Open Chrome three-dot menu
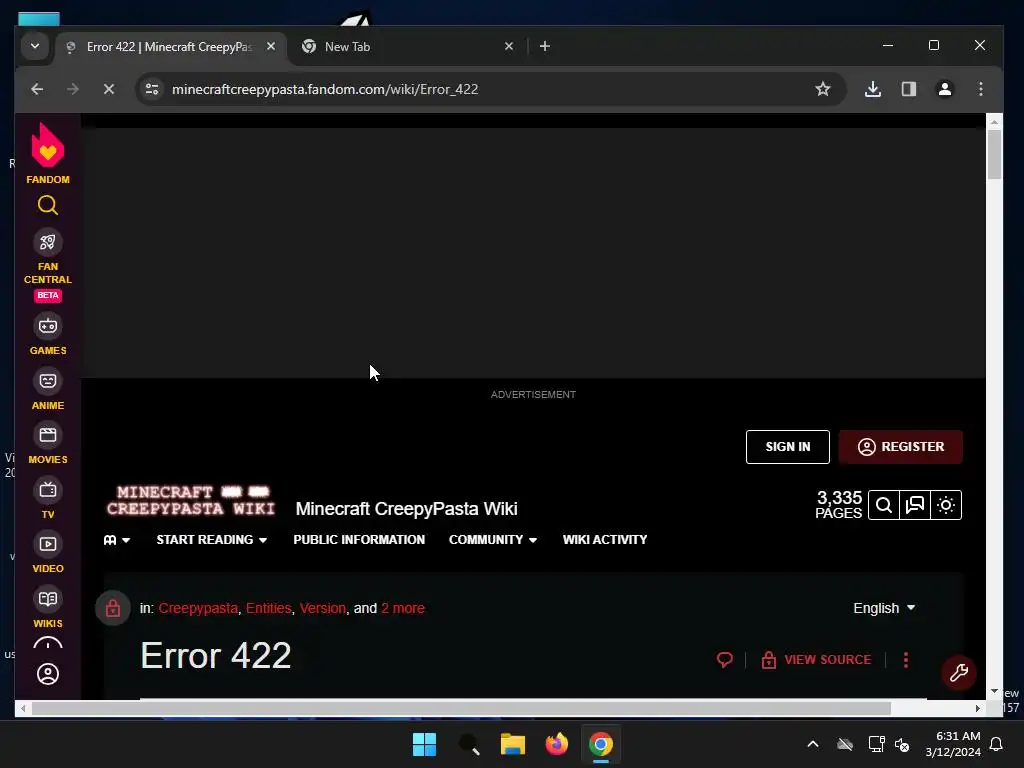The height and width of the screenshot is (768, 1024). point(980,89)
